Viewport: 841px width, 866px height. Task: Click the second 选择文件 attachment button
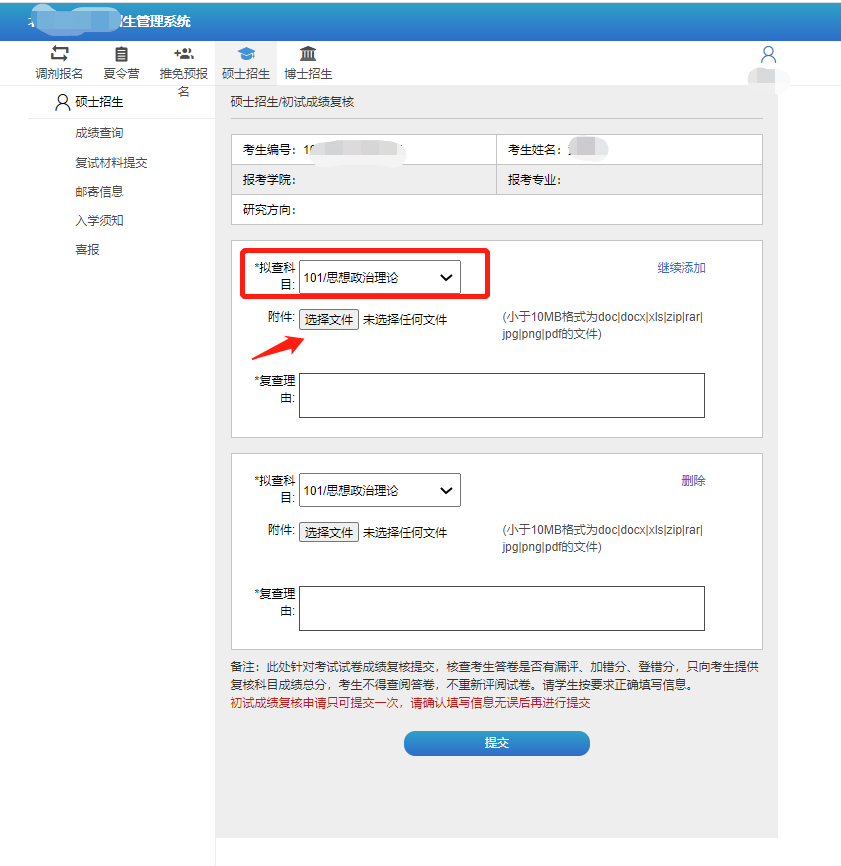coord(329,532)
